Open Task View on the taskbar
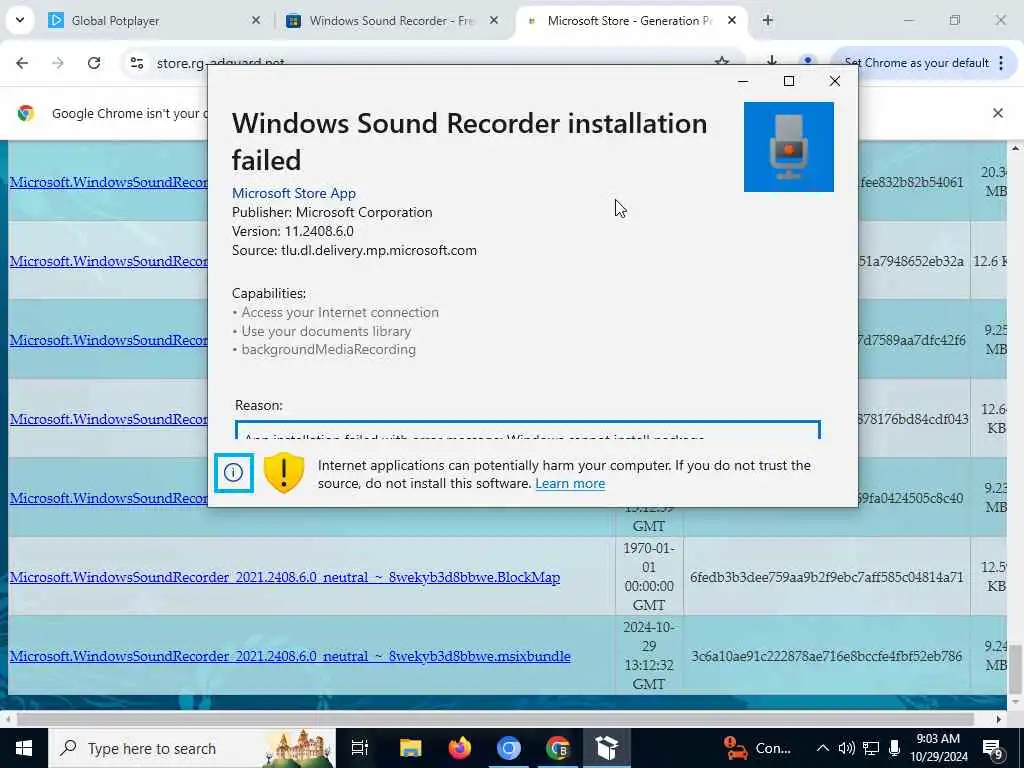The image size is (1024, 768). coord(360,748)
